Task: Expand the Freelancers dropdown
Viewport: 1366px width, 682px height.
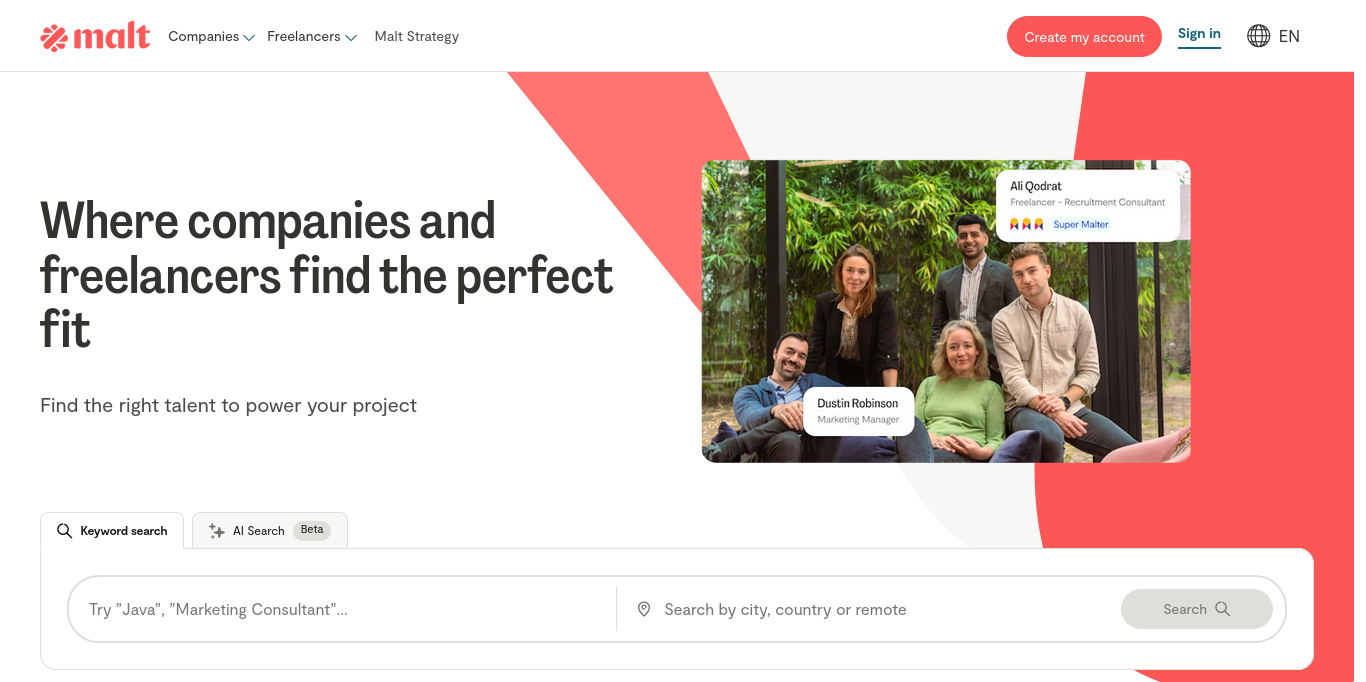Action: (312, 37)
